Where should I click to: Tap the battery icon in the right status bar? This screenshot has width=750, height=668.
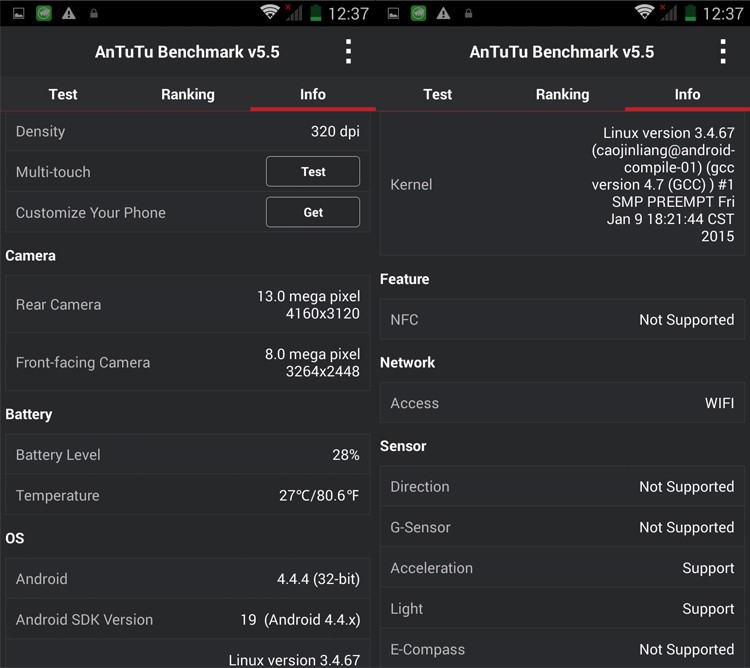[690, 13]
